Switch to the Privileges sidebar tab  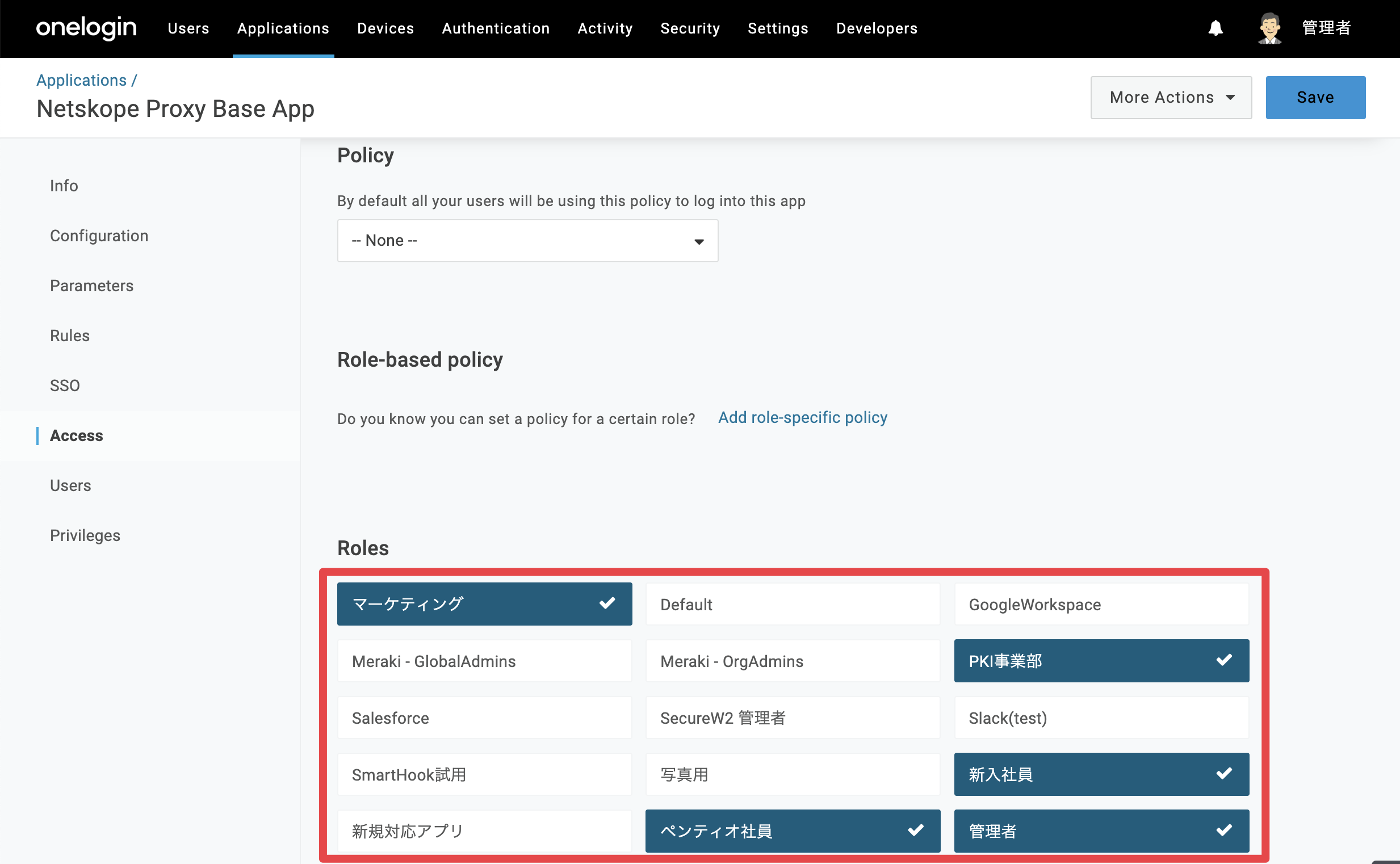pyautogui.click(x=85, y=536)
